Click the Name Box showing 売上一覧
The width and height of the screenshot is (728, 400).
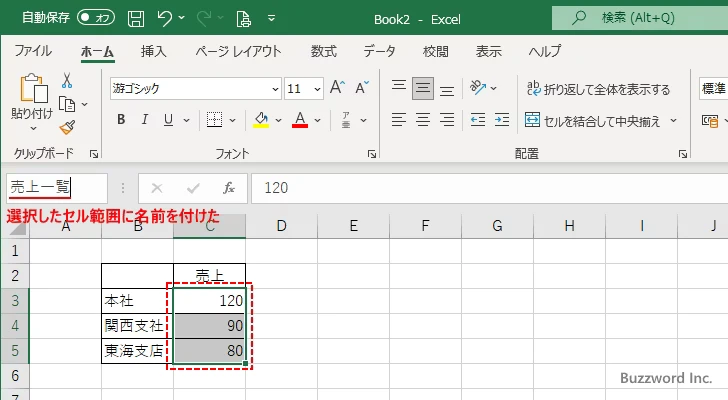[57, 187]
